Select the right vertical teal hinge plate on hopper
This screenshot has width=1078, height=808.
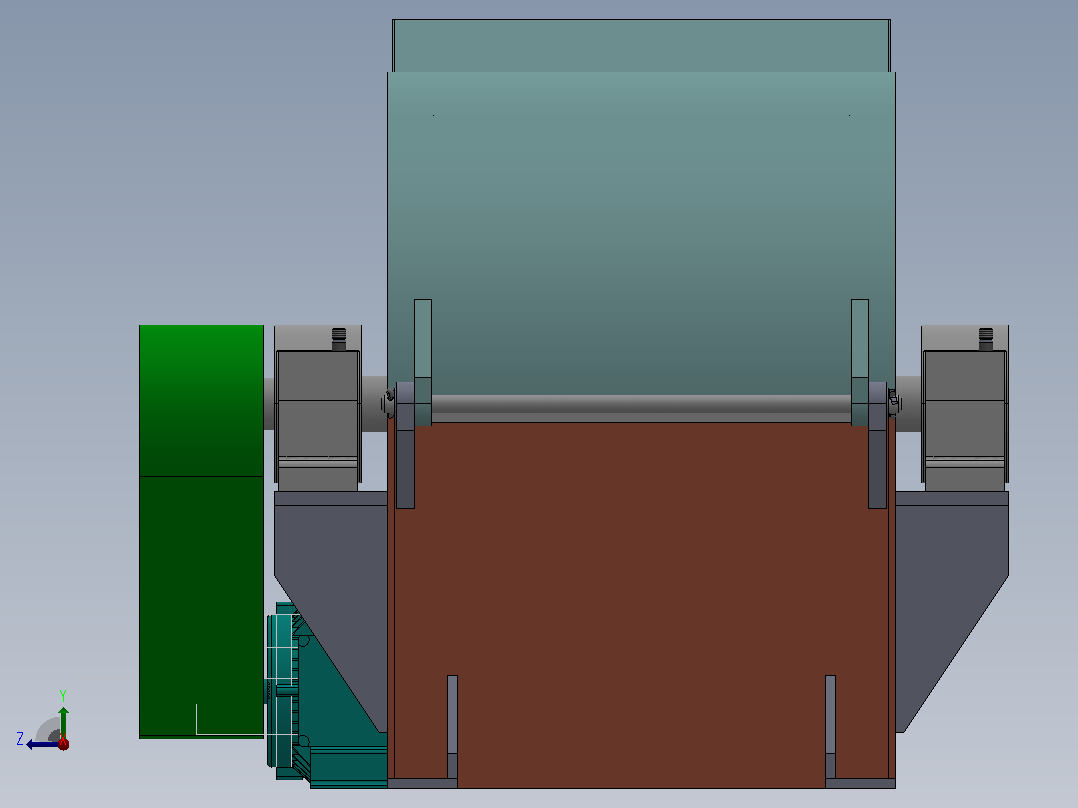click(x=860, y=362)
